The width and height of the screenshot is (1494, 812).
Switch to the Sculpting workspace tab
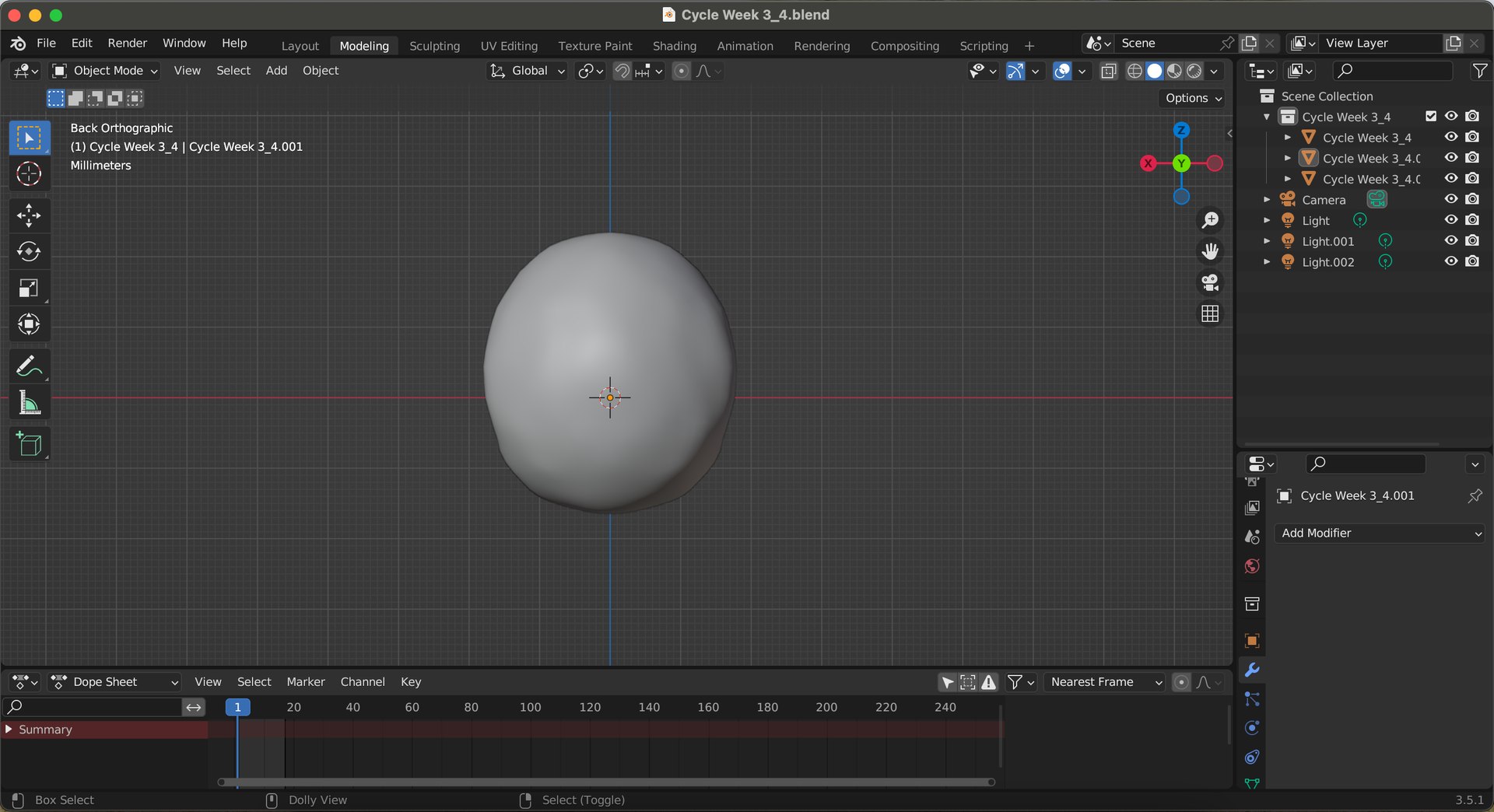tap(434, 46)
